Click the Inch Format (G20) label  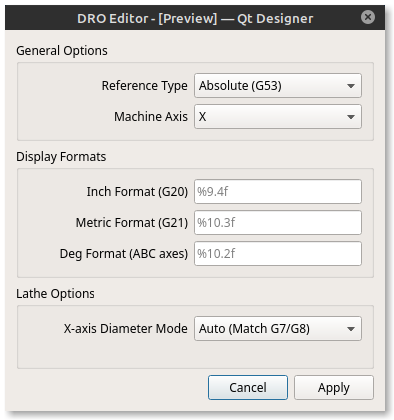(x=137, y=192)
